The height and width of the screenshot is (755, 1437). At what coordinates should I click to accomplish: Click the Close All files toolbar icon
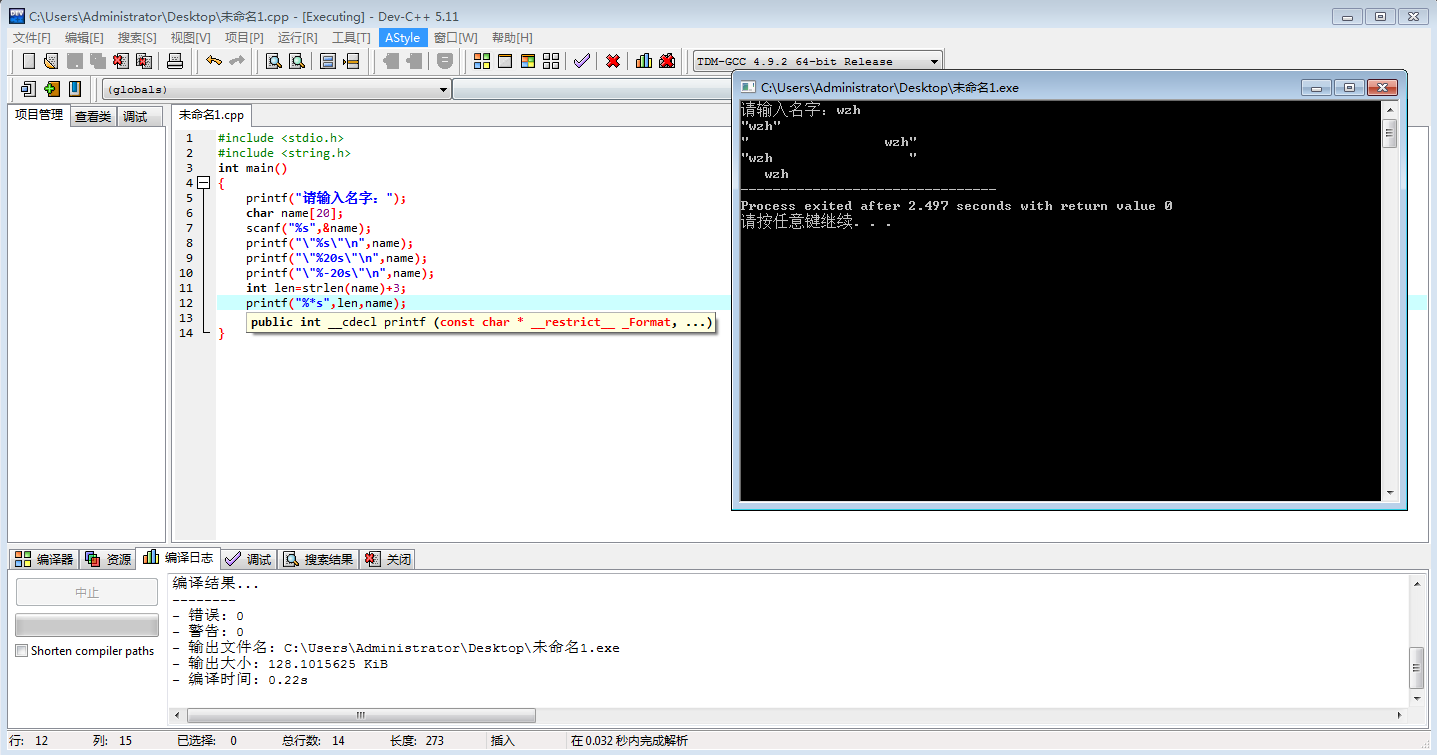click(x=143, y=61)
